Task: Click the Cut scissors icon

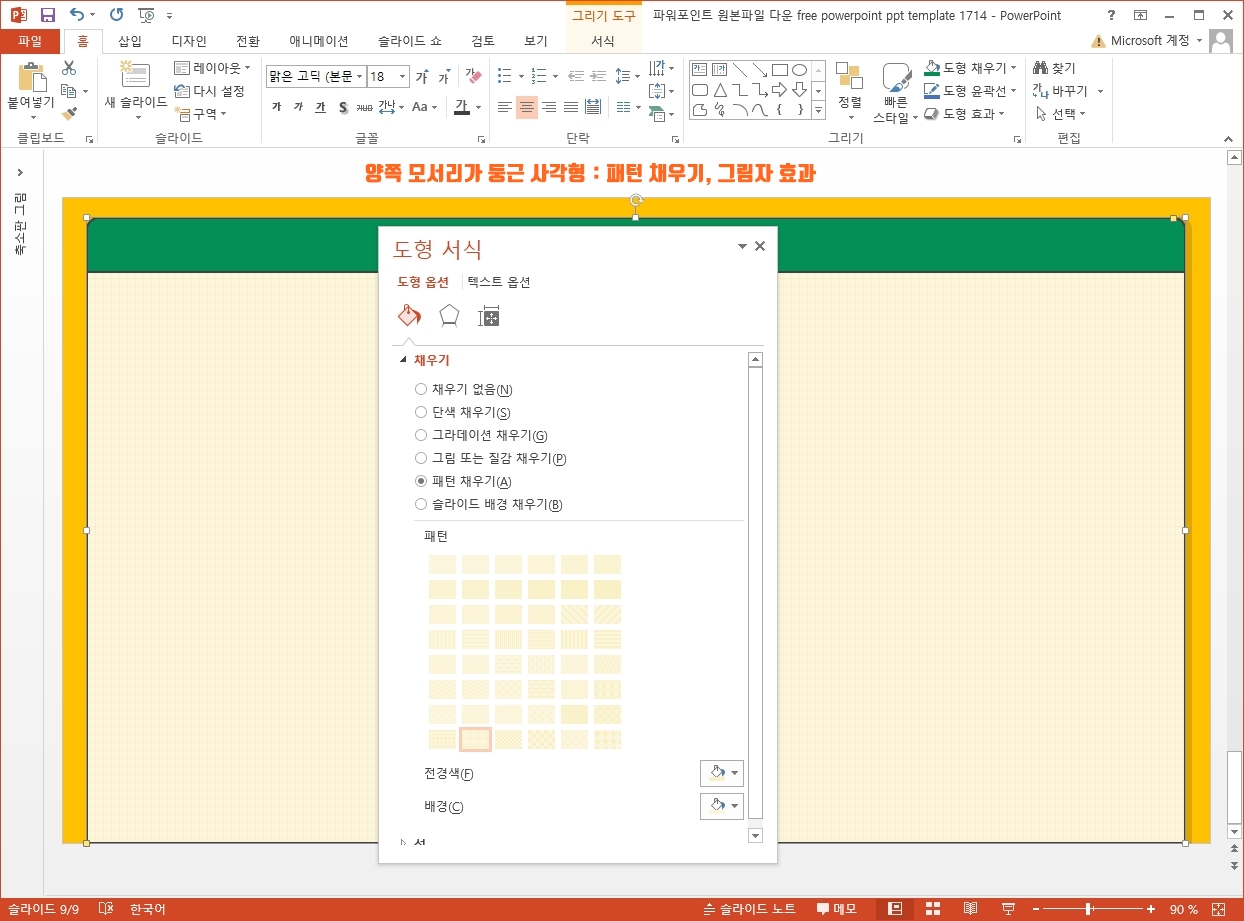Action: coord(69,68)
